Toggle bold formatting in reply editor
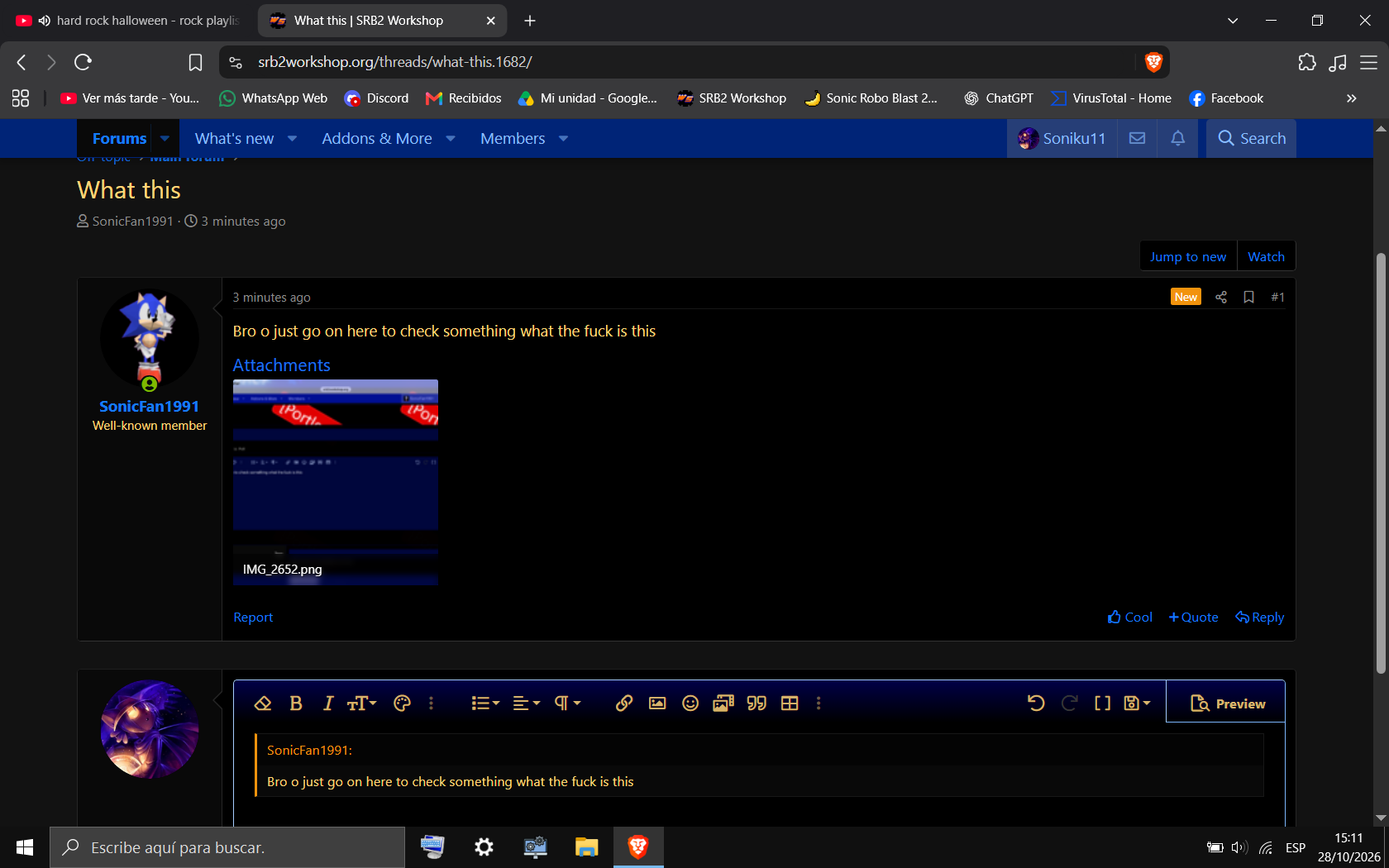This screenshot has height=868, width=1389. click(296, 703)
